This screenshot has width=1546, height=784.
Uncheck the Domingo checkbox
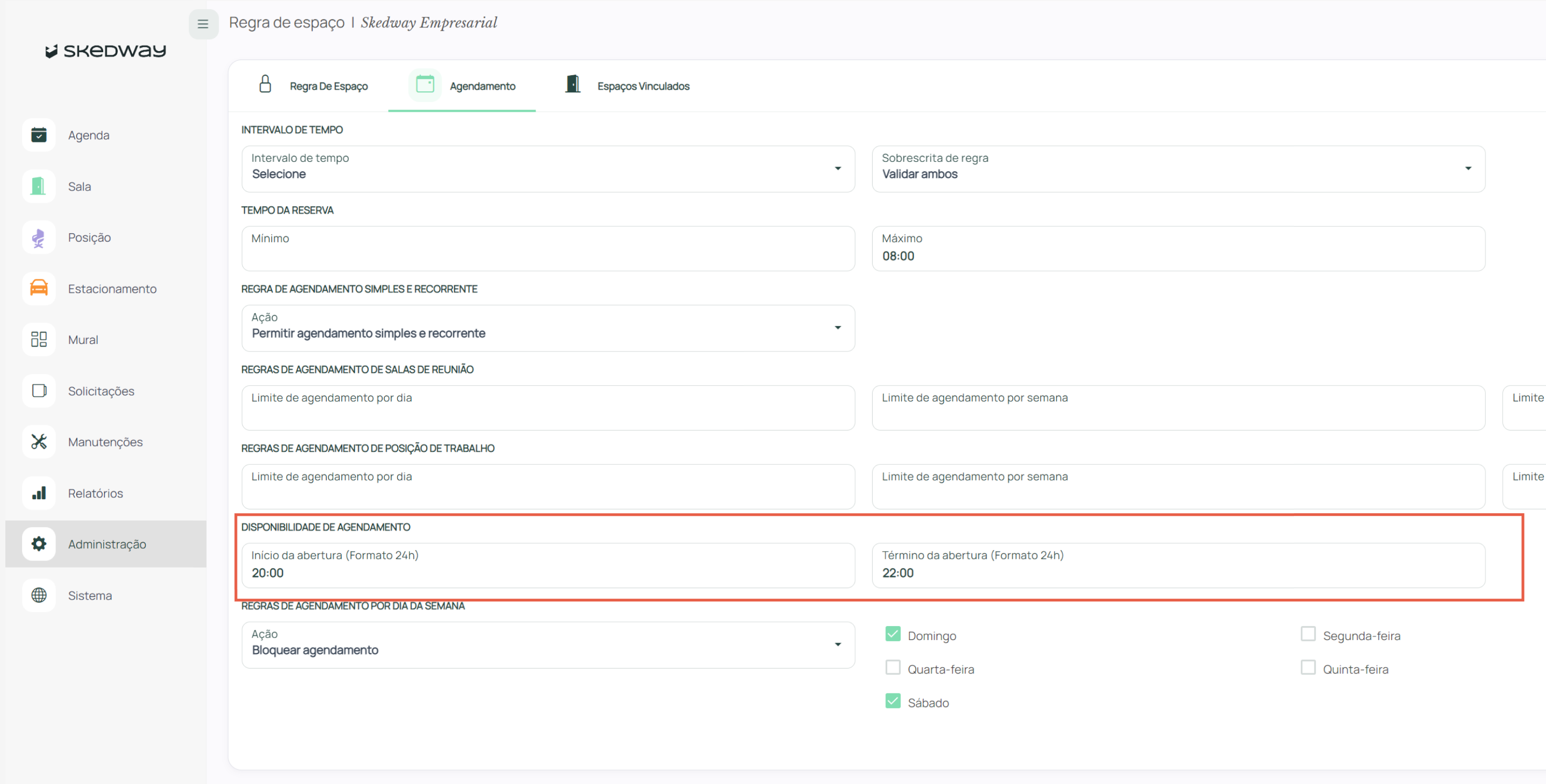point(893,635)
